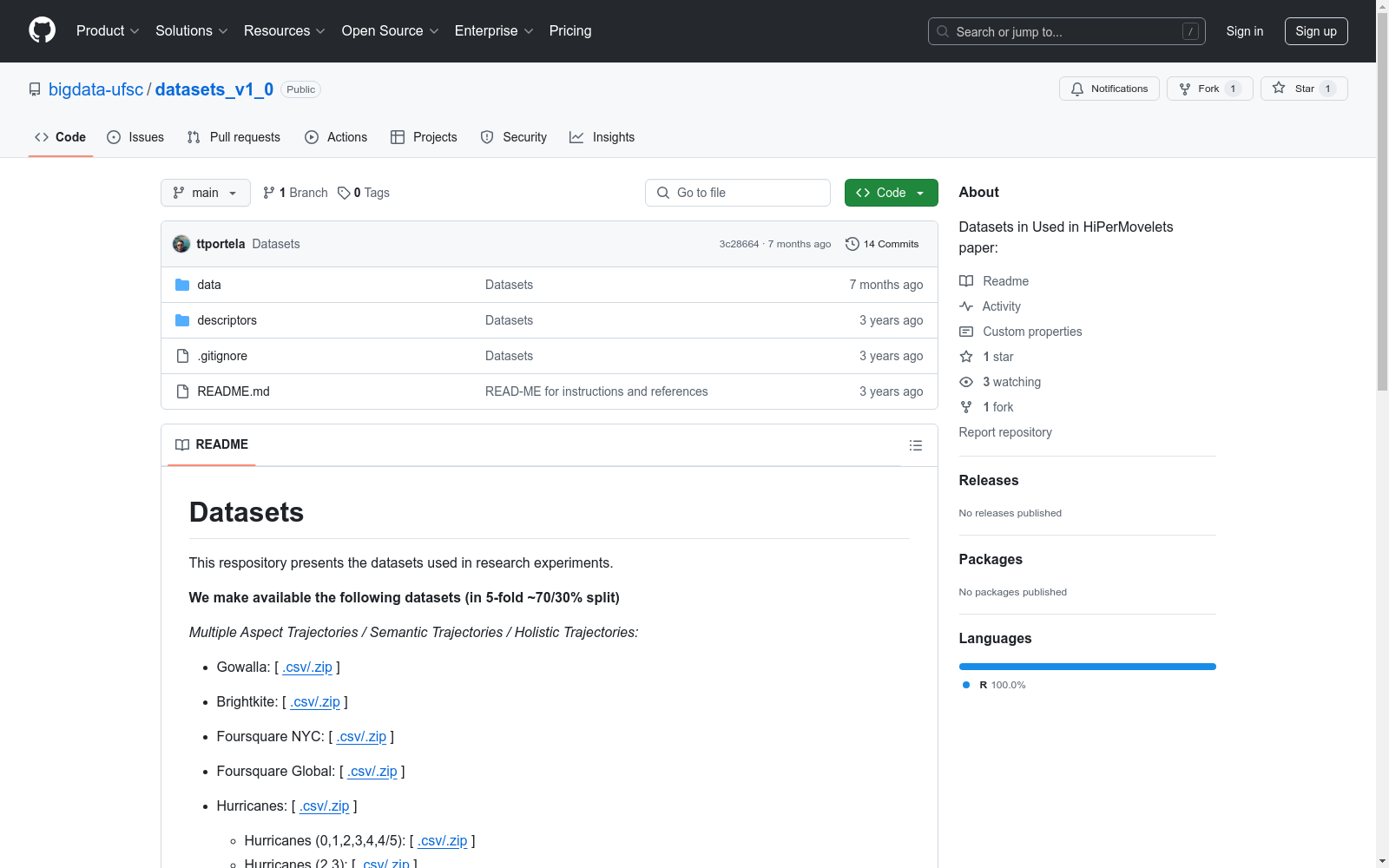Download the Hurricanes .csv/.zip
The width and height of the screenshot is (1389, 868).
325,806
